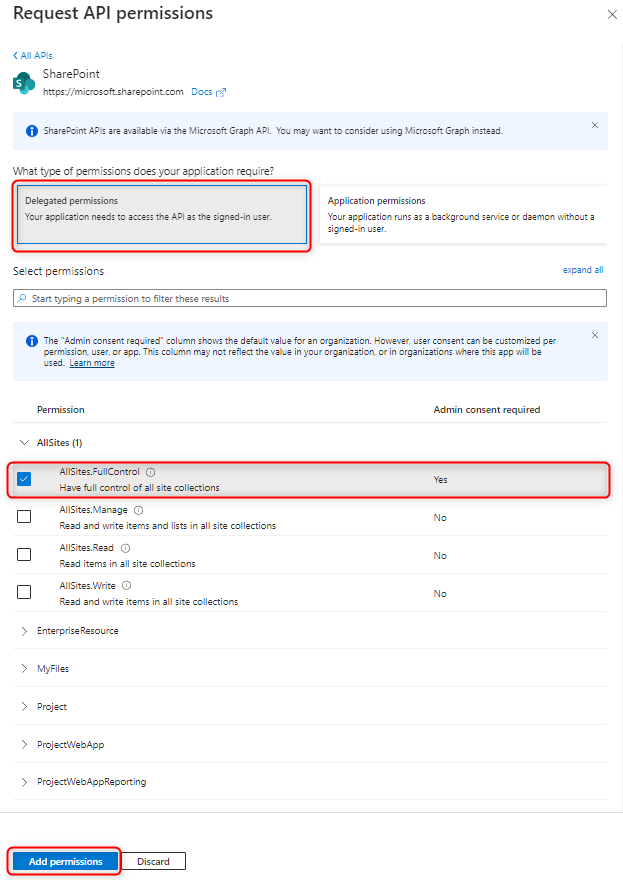Dismiss the Microsoft Graph info banner
This screenshot has height=880, width=623.
595,125
